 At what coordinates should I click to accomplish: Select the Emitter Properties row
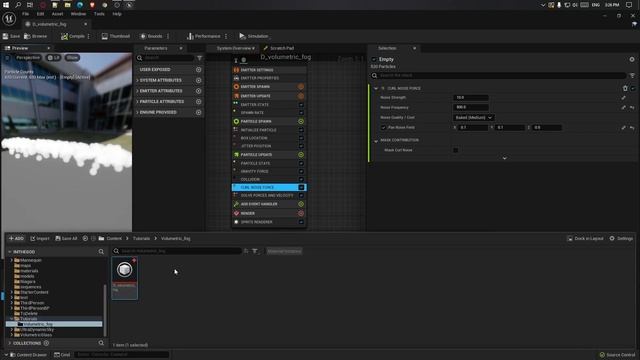269,78
